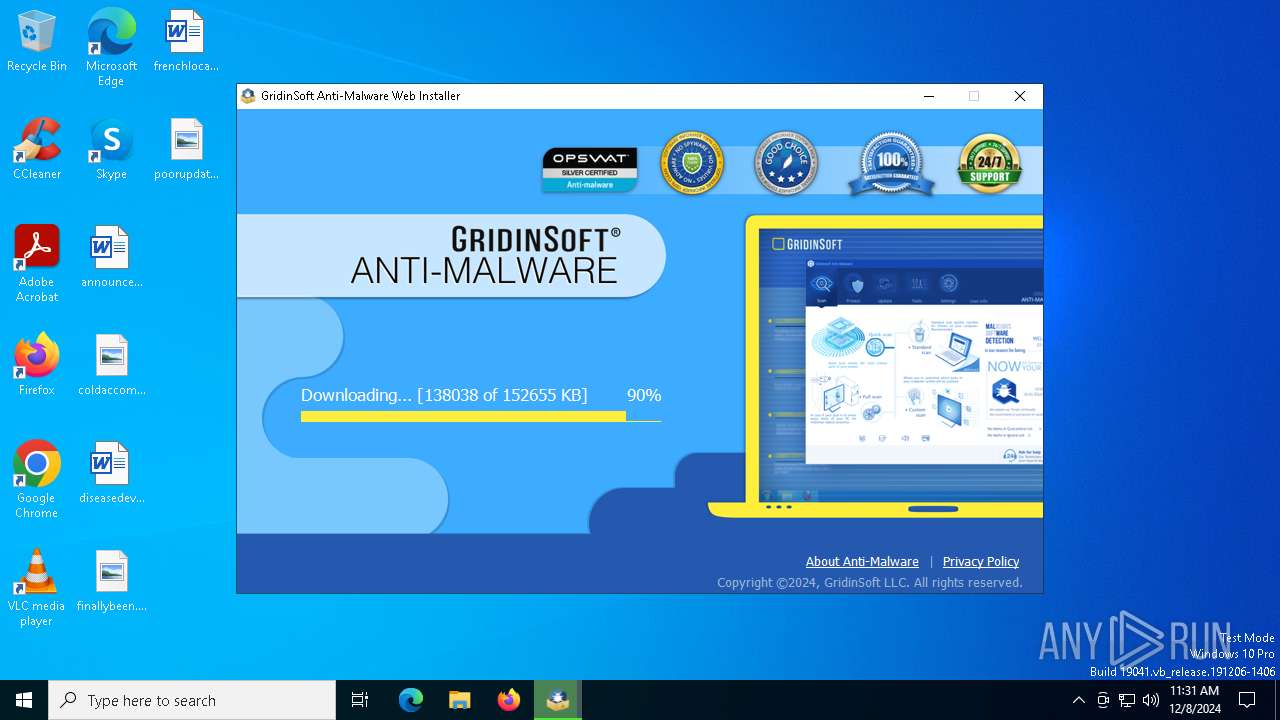Screen dimensions: 1280x720
Task: Open VLC media player desktop shortcut
Action: [x=37, y=587]
